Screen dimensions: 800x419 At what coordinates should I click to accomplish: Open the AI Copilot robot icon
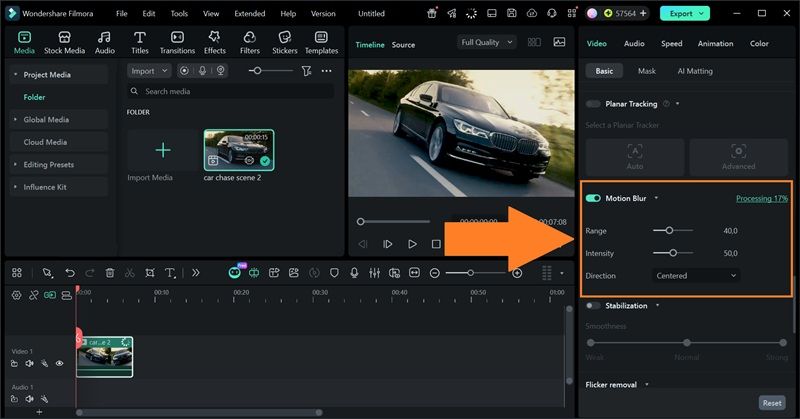point(234,273)
